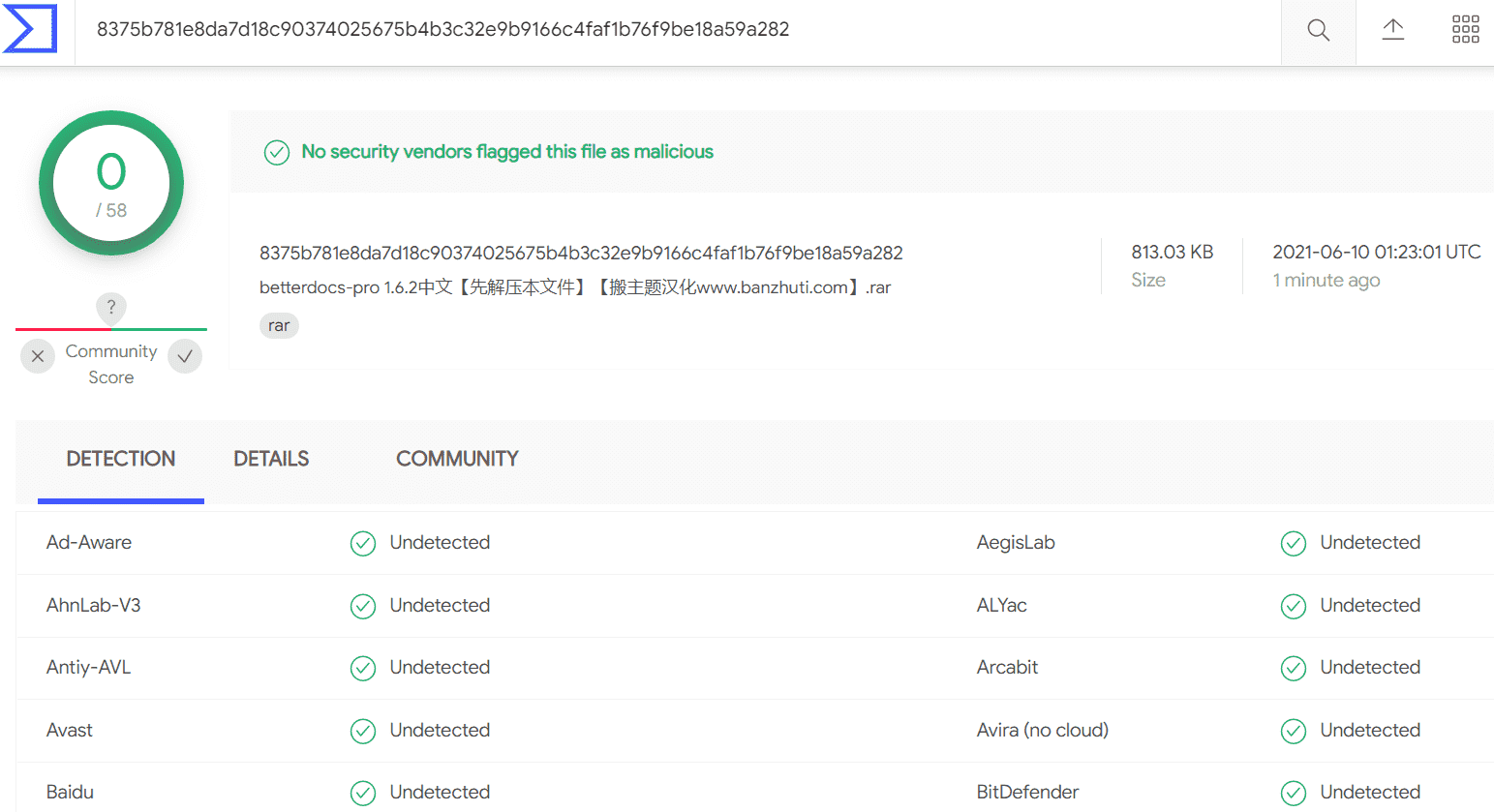This screenshot has height=812, width=1494.
Task: Click the BitDefender vendor name
Action: coord(1027,792)
